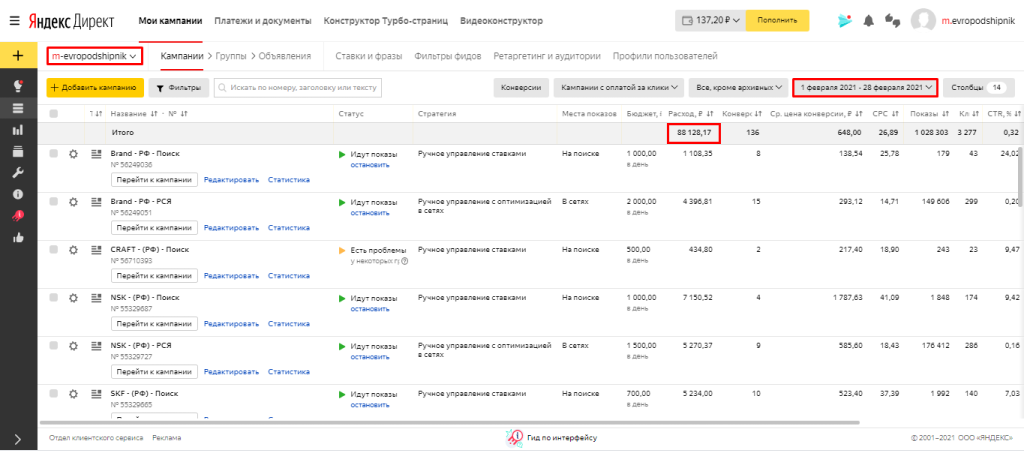The height and width of the screenshot is (453, 1024).
Task: Open info icon in sidebar
Action: click(18, 195)
